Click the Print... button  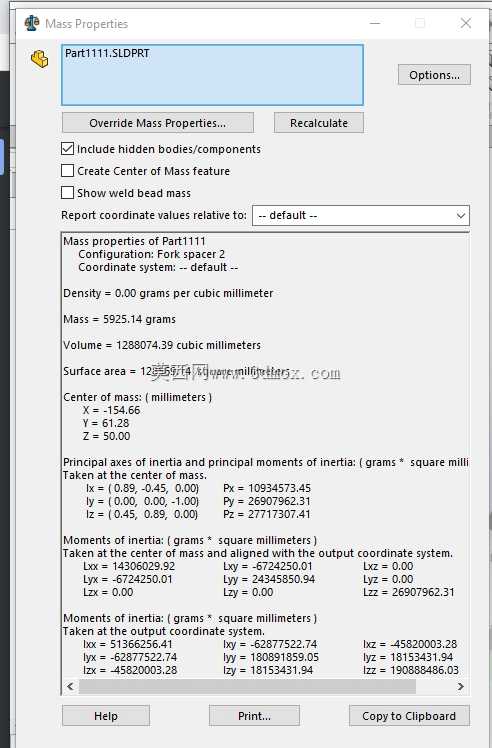[254, 716]
